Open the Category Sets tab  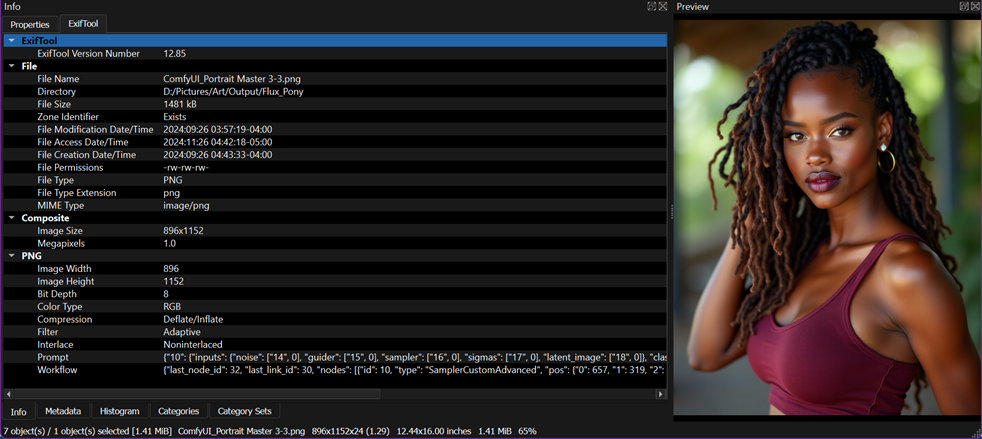244,411
